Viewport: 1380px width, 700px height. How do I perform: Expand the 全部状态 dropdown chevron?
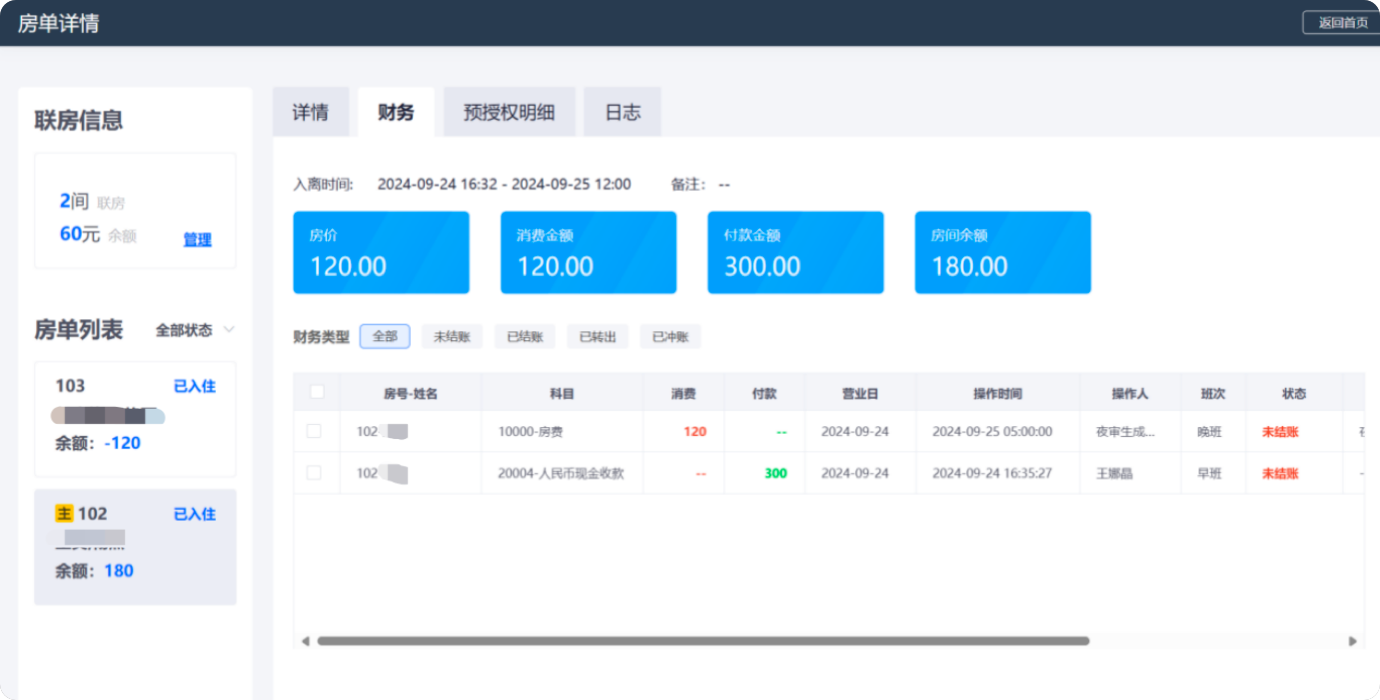[x=229, y=330]
